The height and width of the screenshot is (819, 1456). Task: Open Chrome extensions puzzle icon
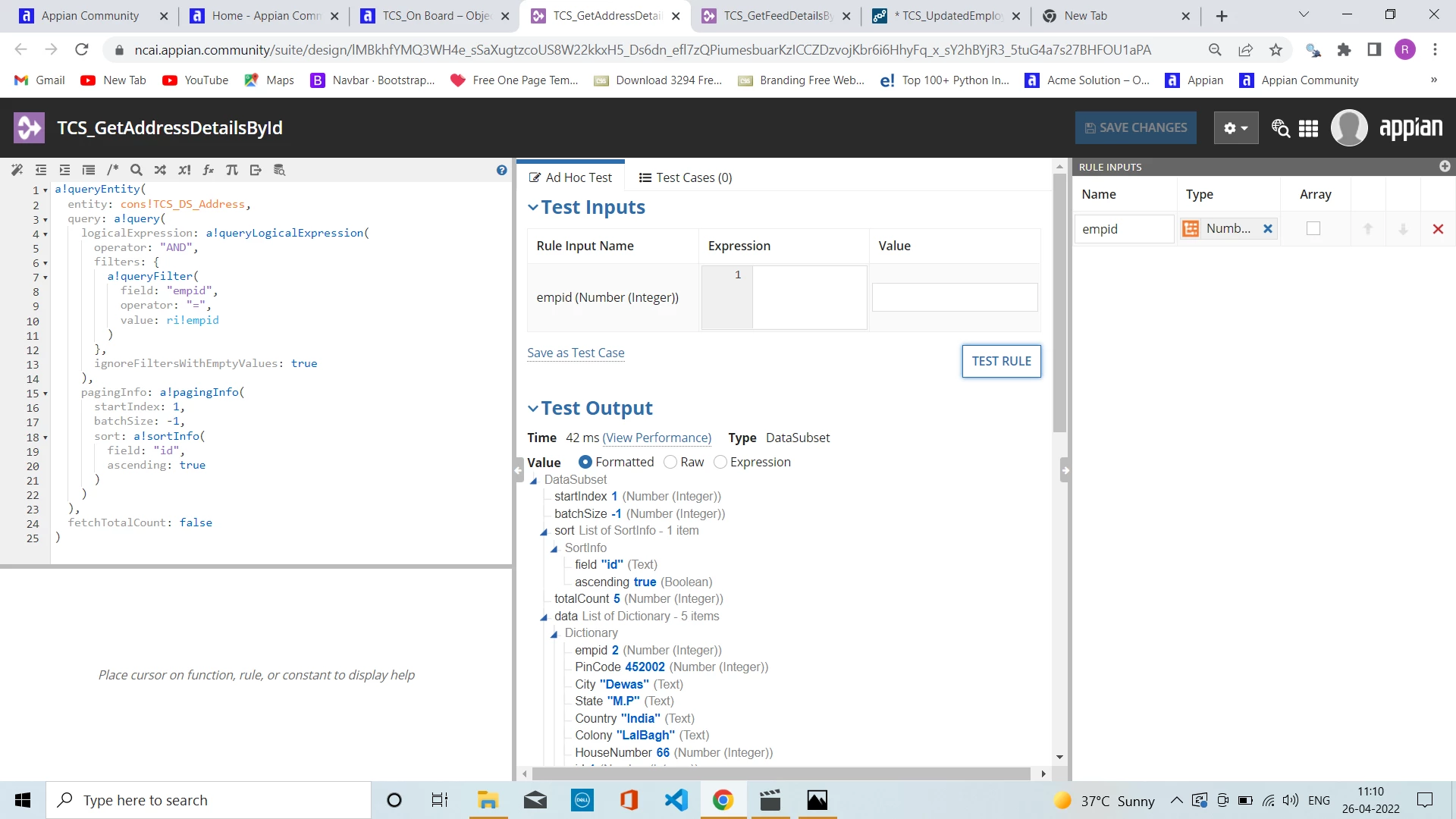point(1344,50)
